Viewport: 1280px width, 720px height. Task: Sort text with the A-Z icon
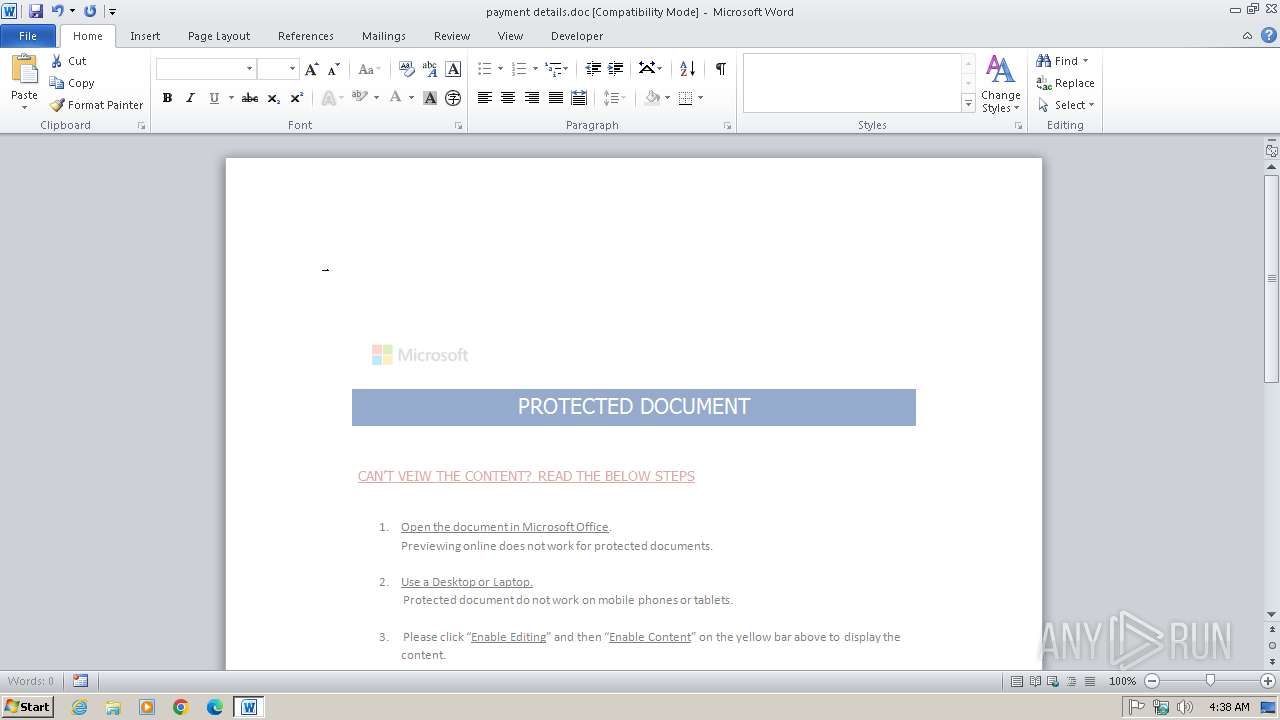click(687, 69)
